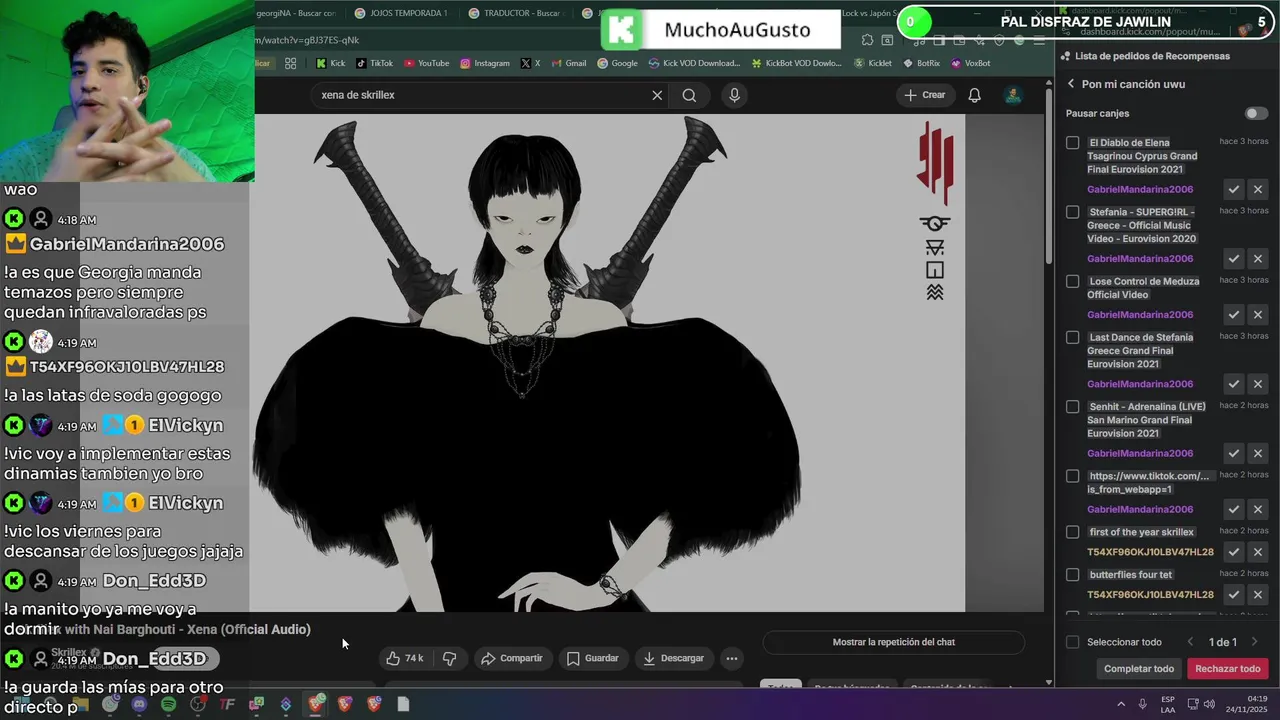Reject El Diablo de Elena request
The width and height of the screenshot is (1280, 720).
(1258, 190)
